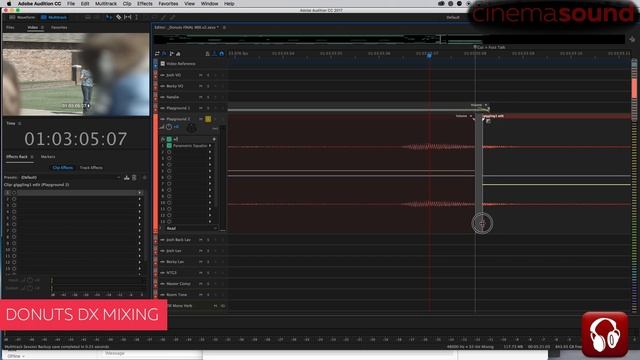
Task: Click the 01:03:05:07 time display
Action: (76, 139)
